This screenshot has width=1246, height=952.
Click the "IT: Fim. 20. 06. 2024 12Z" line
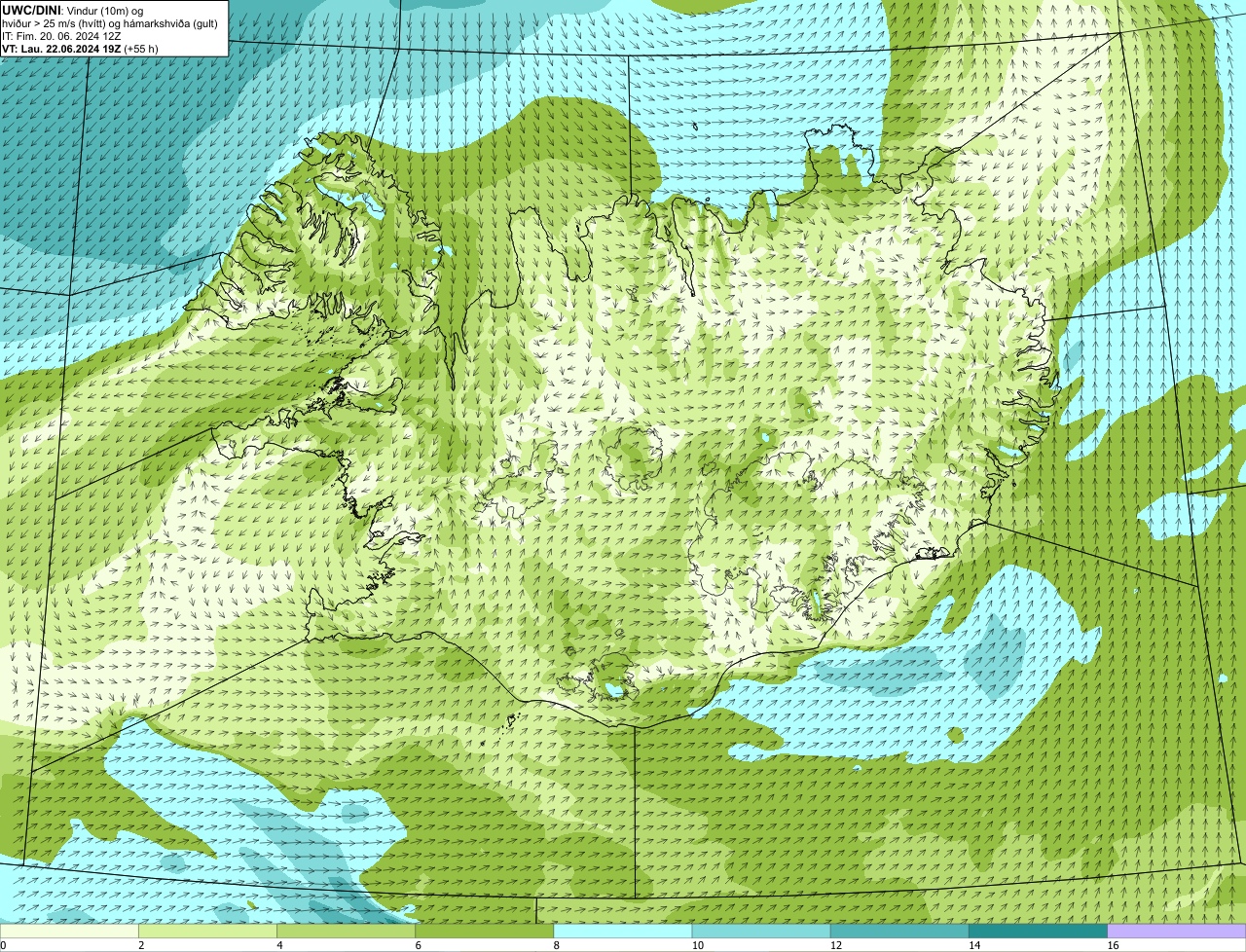(61, 36)
